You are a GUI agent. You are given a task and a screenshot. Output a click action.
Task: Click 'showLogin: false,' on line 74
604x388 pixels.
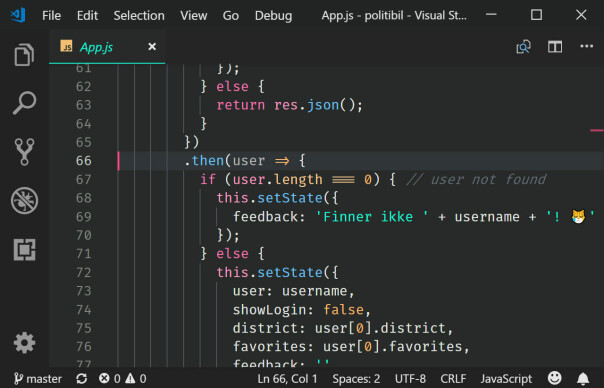pyautogui.click(x=302, y=310)
